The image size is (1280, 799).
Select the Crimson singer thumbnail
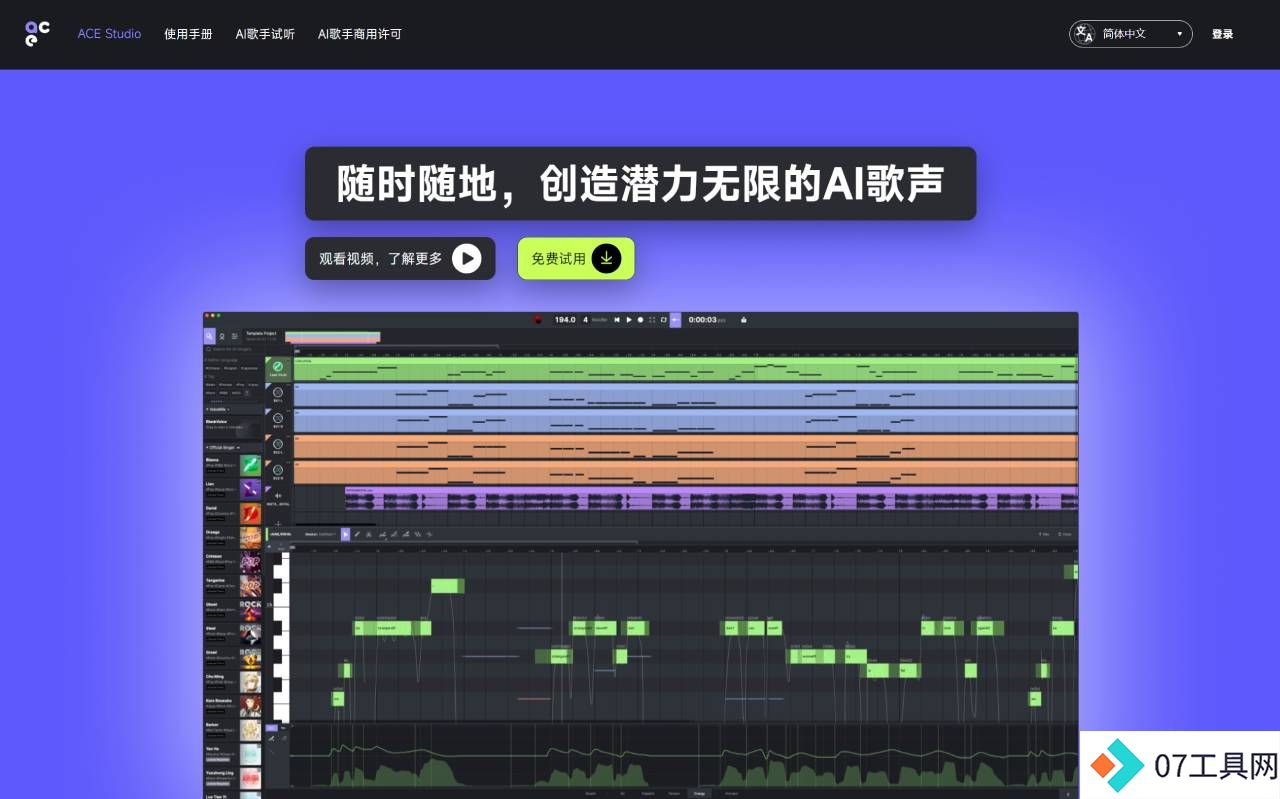point(250,562)
